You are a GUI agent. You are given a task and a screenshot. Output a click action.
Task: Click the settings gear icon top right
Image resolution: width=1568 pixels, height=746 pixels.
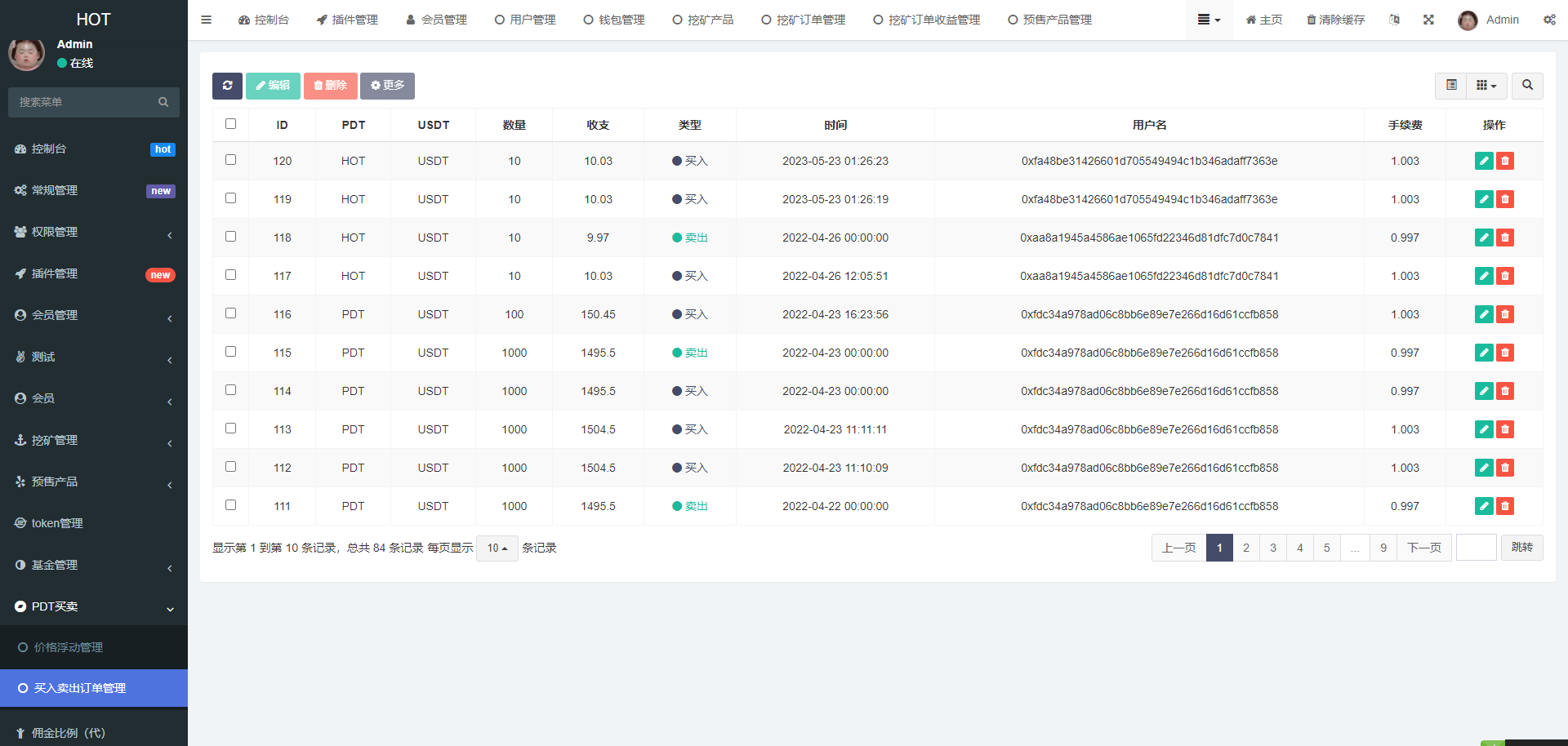[1549, 20]
